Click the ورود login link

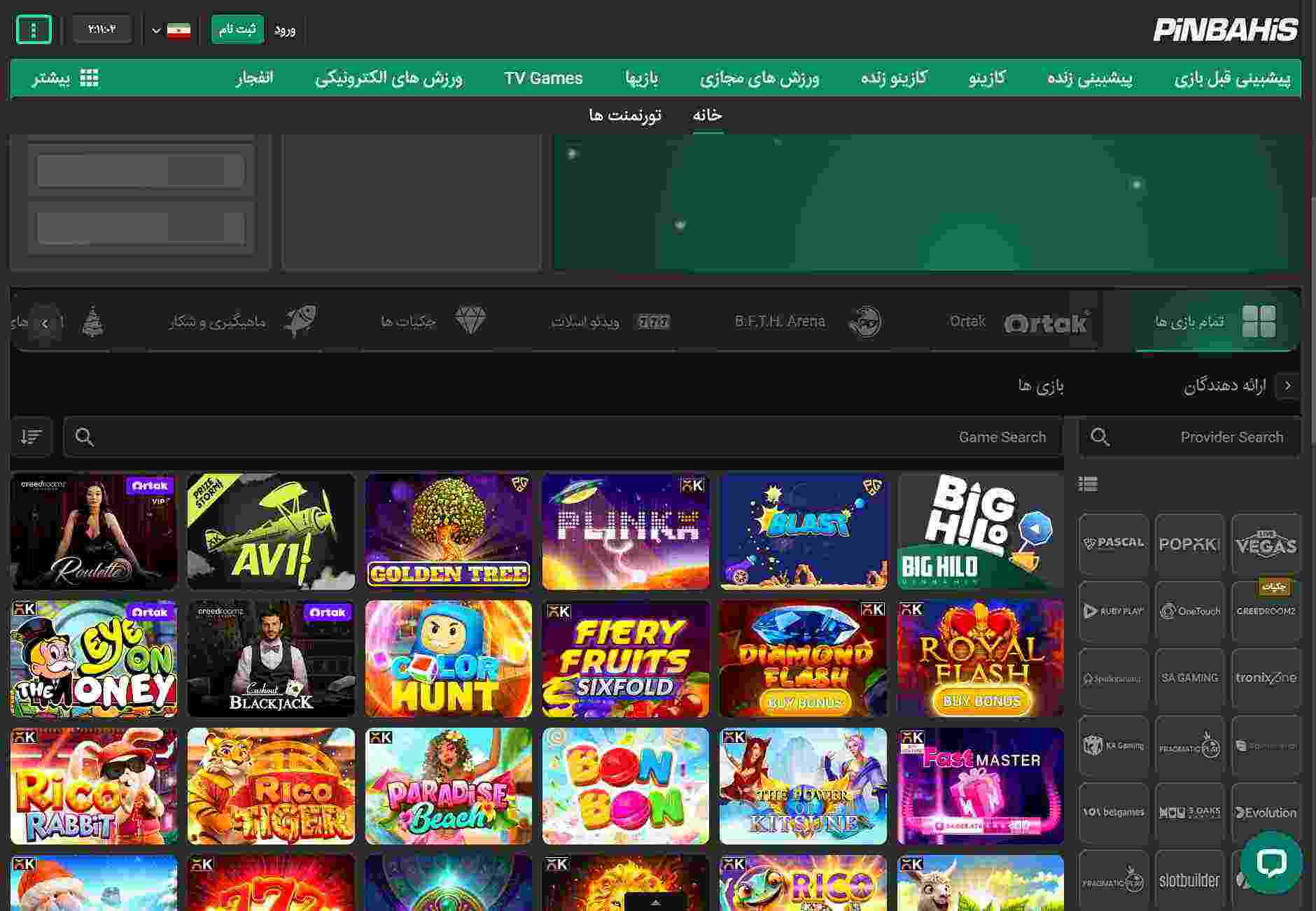click(x=285, y=29)
